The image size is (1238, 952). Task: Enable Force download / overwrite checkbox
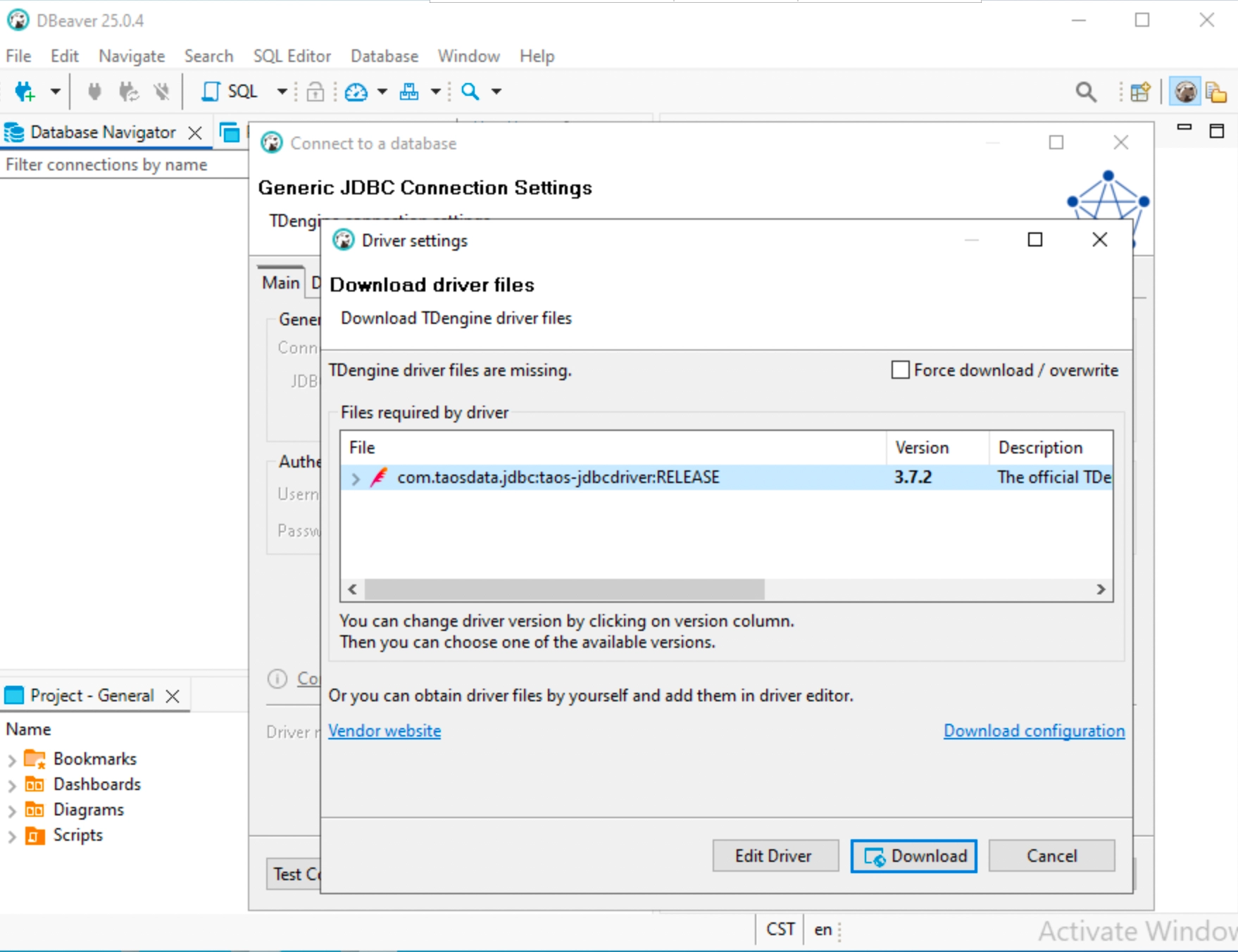click(900, 370)
